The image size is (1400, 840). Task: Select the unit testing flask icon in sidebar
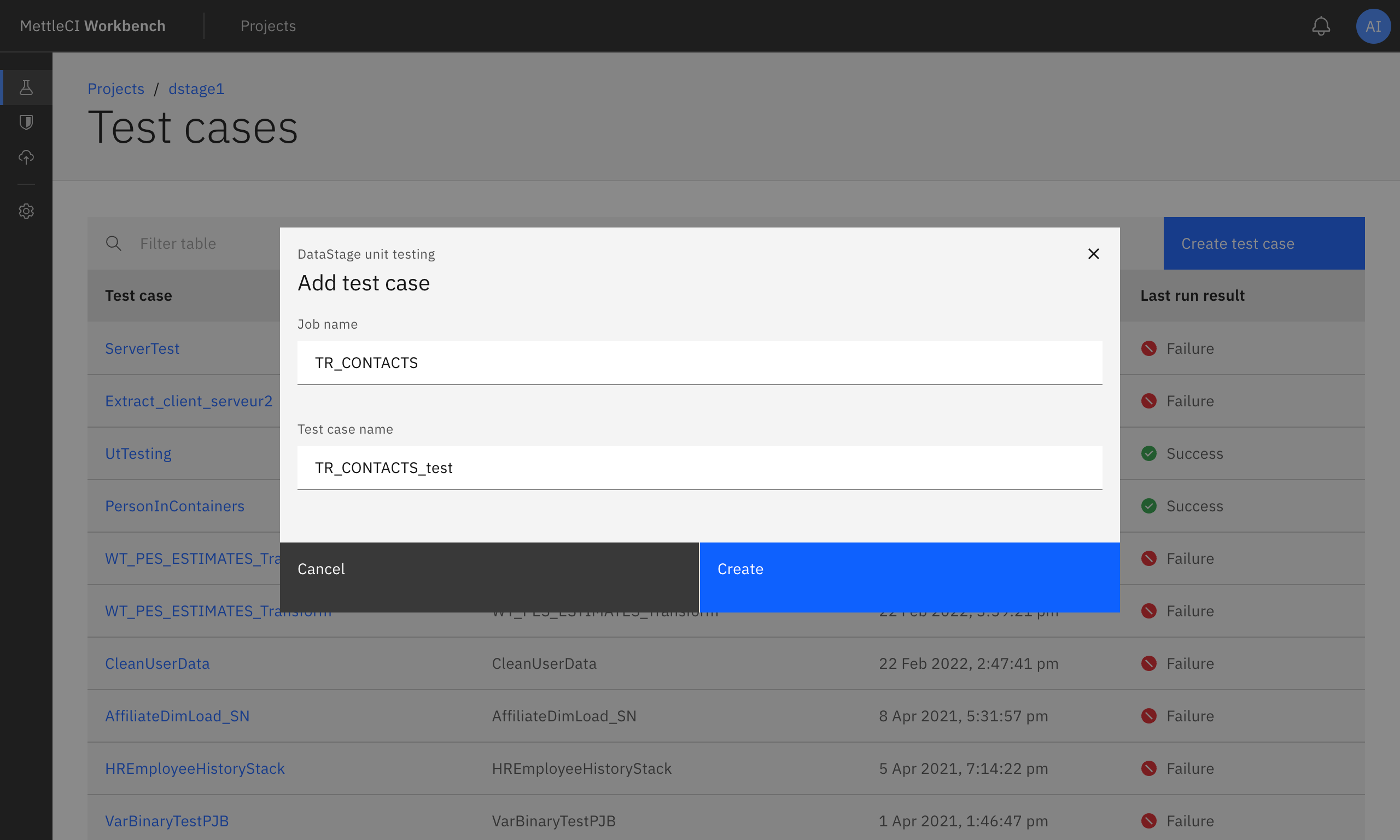pos(26,87)
